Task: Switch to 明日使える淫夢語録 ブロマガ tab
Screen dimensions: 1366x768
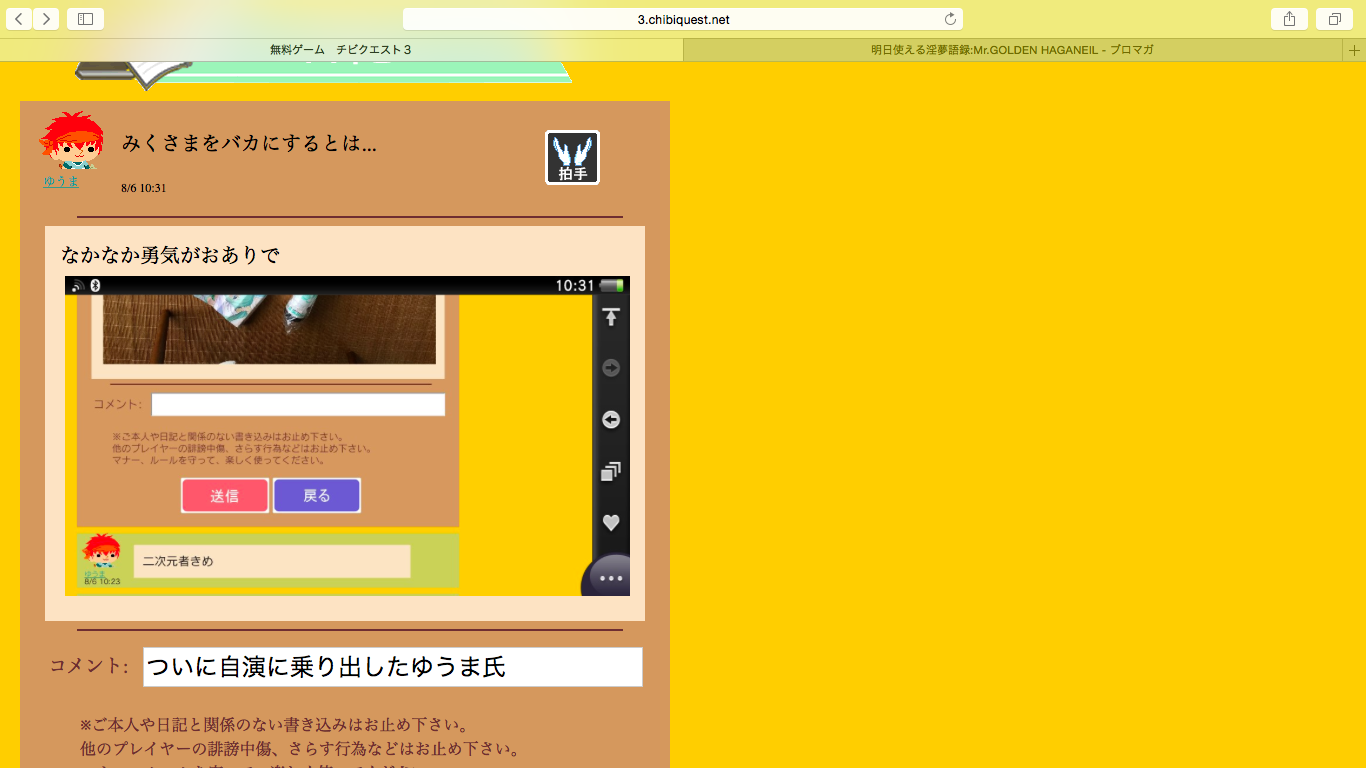Action: [1012, 49]
